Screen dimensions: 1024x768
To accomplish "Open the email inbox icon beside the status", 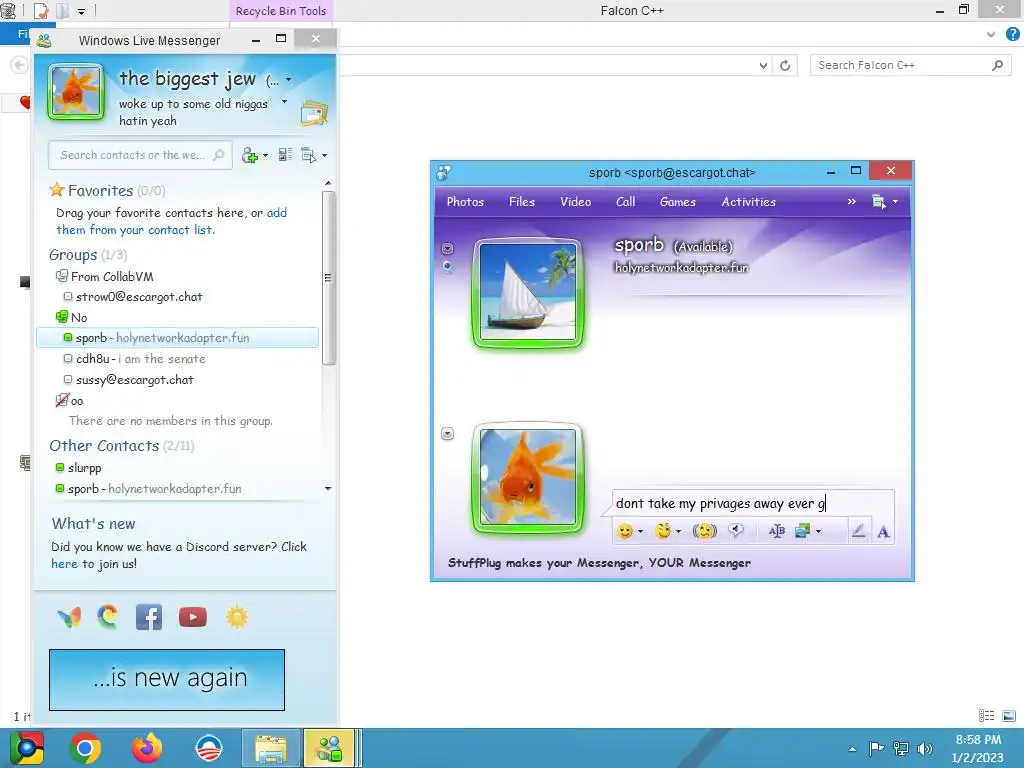I will coord(314,114).
